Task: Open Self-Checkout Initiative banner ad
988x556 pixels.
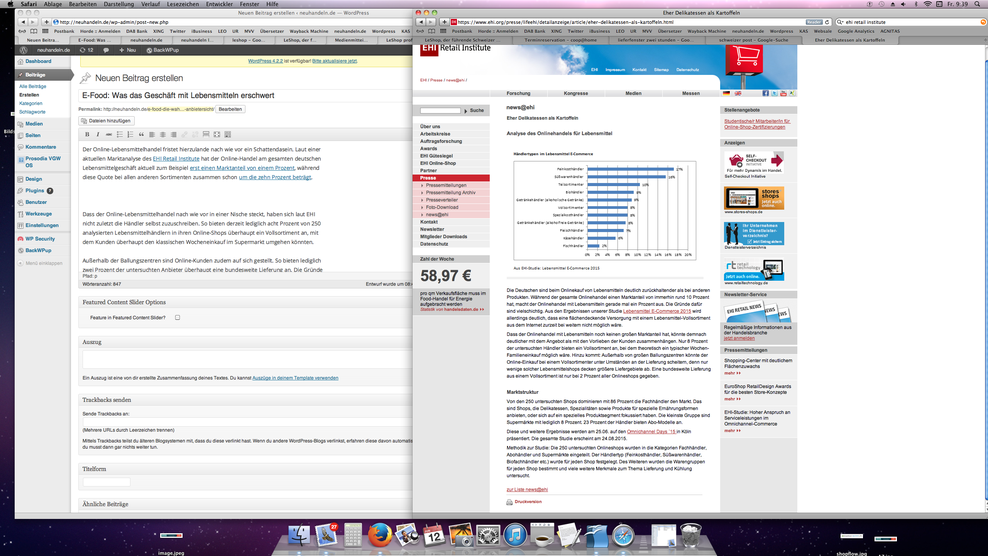Action: click(x=754, y=163)
